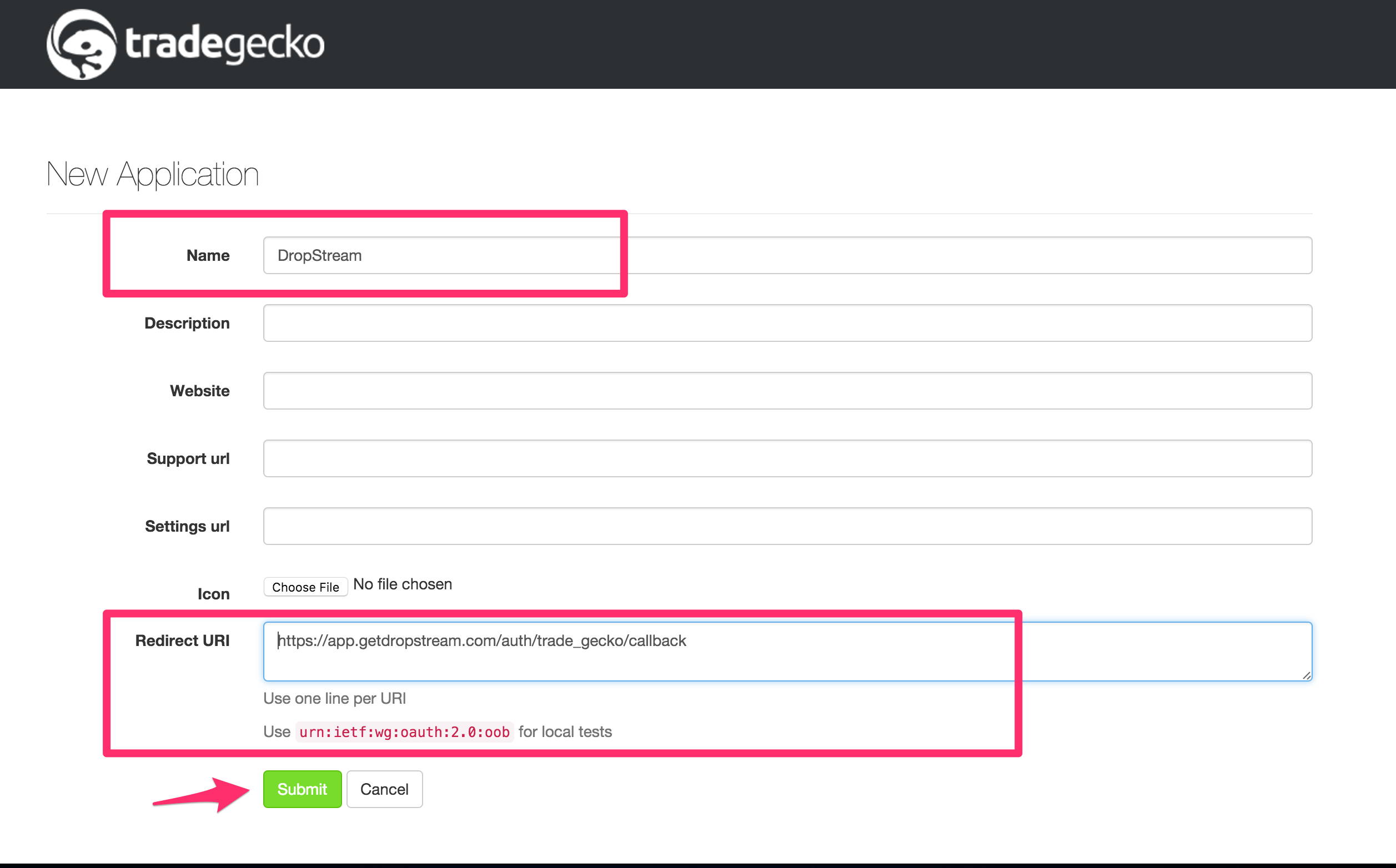The height and width of the screenshot is (868, 1396).
Task: Click the TradeGecko gecko logo icon
Action: (82, 44)
